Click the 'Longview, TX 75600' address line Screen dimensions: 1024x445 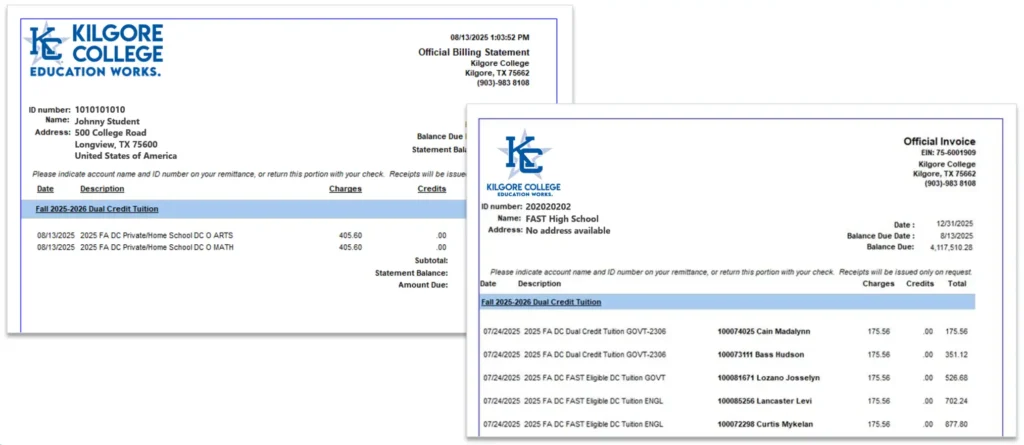click(x=116, y=144)
